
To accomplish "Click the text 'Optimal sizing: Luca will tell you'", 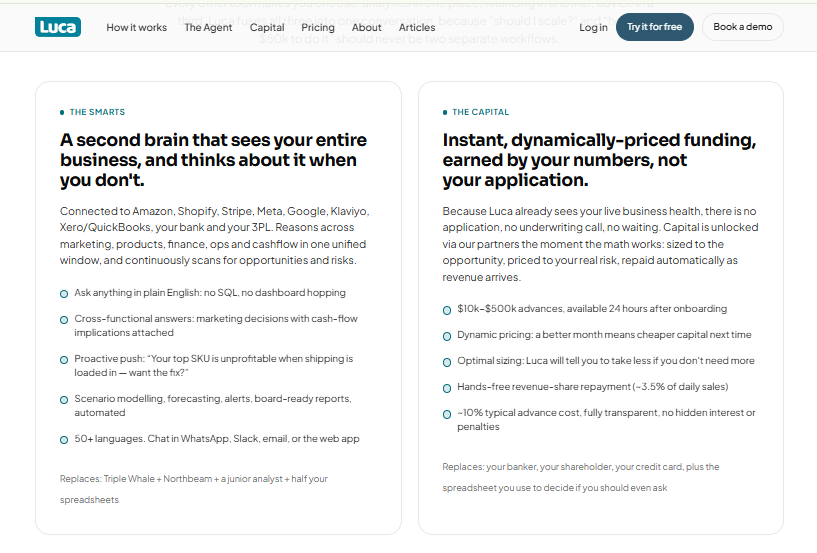I will point(605,361).
